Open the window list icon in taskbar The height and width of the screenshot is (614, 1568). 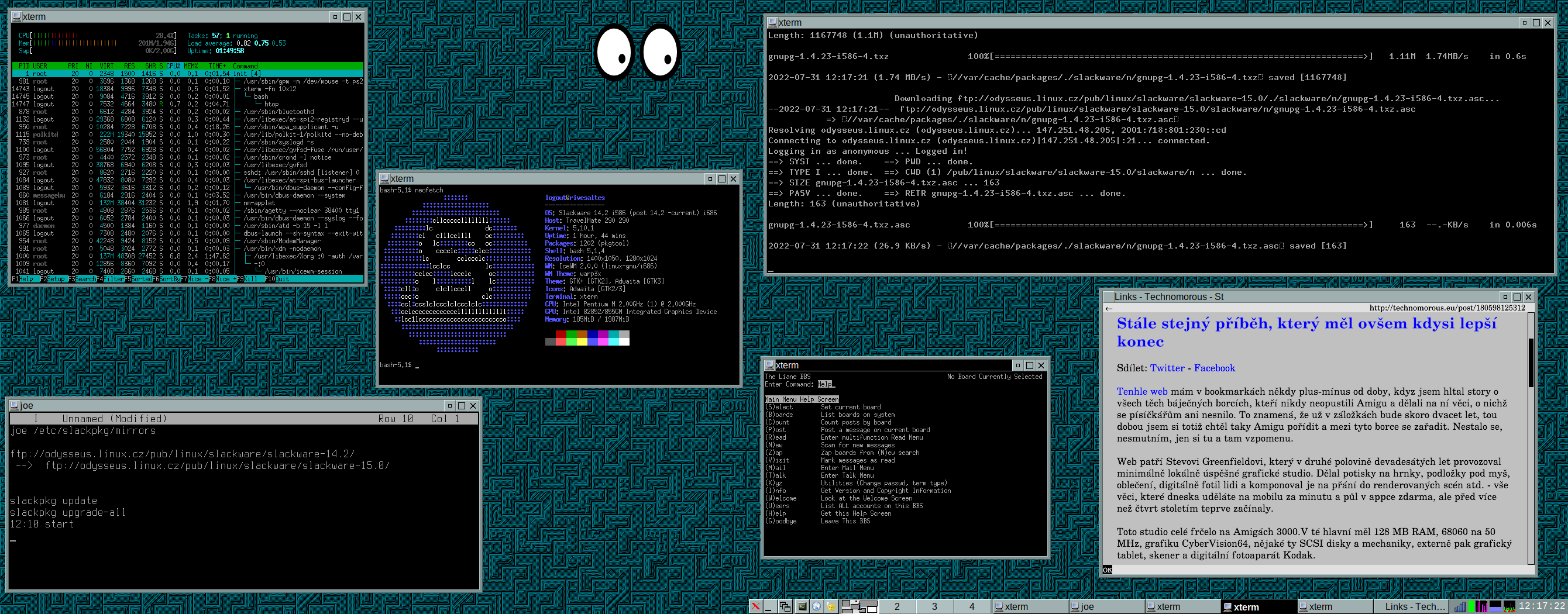pos(785,606)
